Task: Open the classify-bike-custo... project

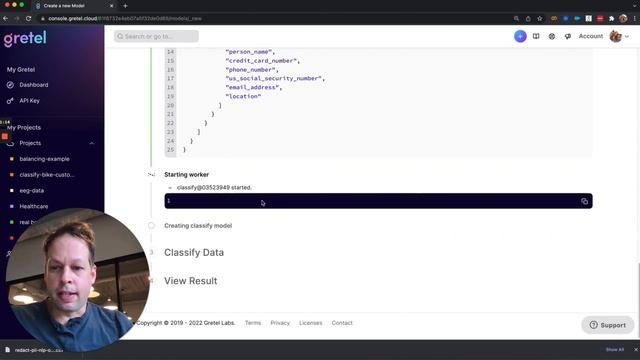Action: coord(47,175)
